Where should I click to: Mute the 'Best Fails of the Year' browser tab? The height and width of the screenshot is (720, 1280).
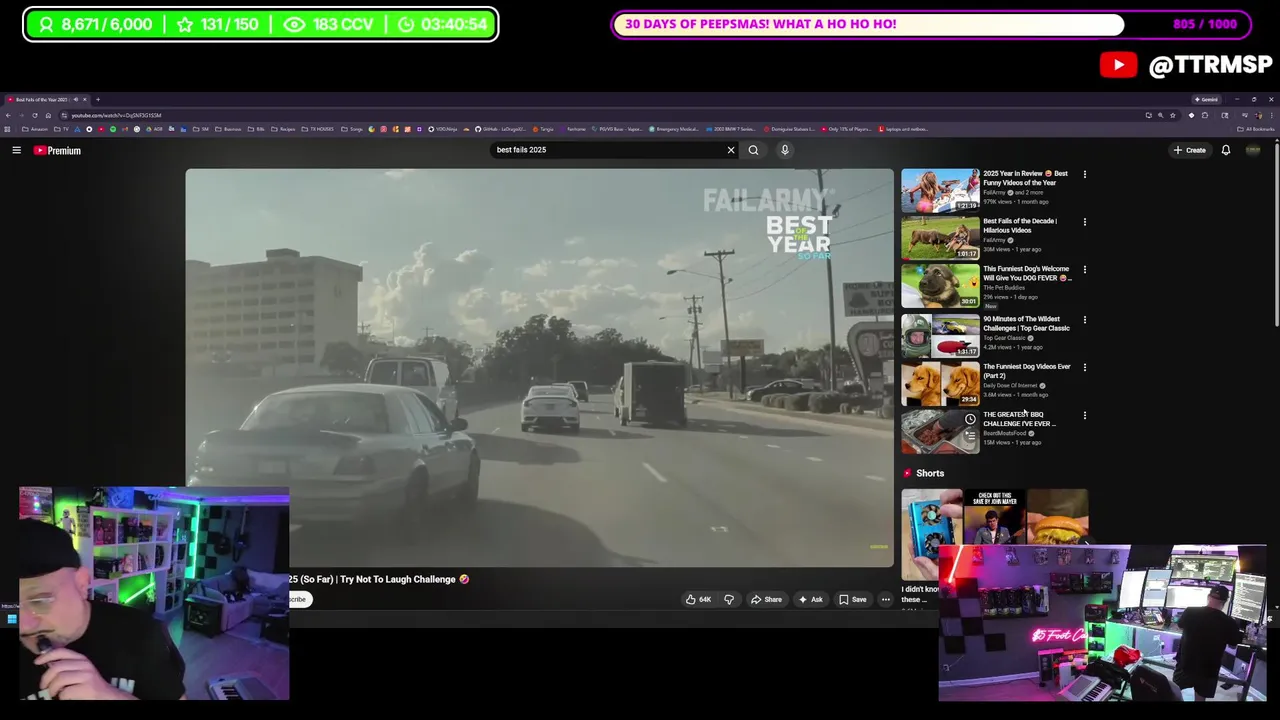76,100
